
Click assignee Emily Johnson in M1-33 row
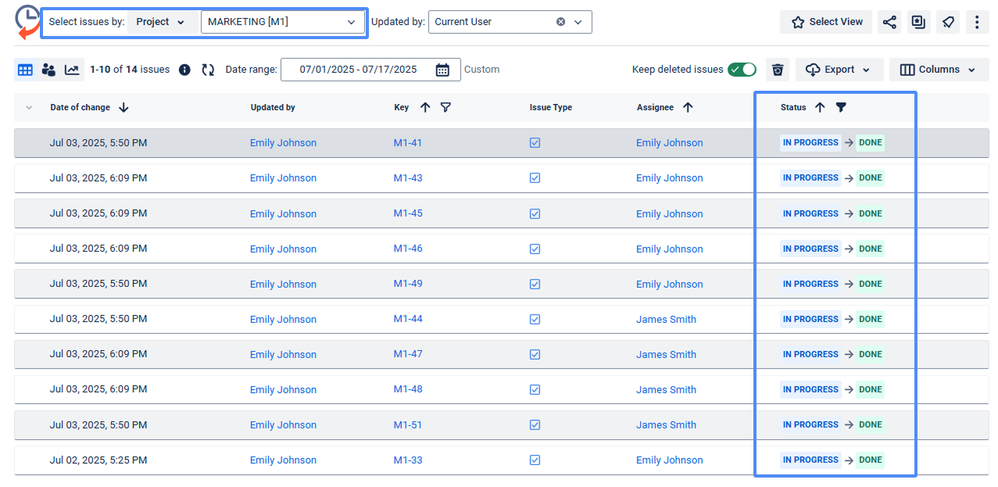(670, 460)
